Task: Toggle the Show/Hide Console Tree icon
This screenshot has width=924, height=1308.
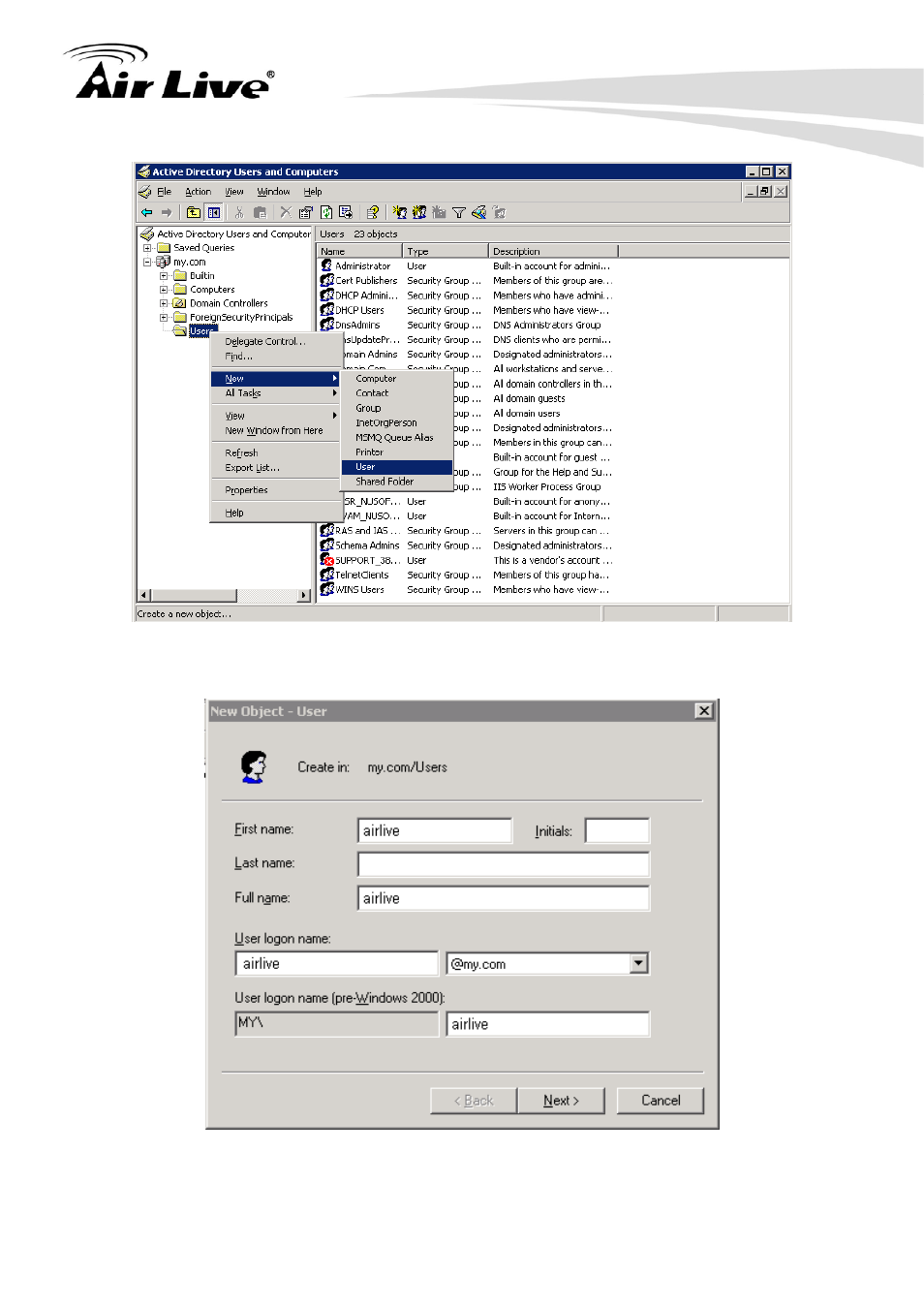Action: (214, 212)
